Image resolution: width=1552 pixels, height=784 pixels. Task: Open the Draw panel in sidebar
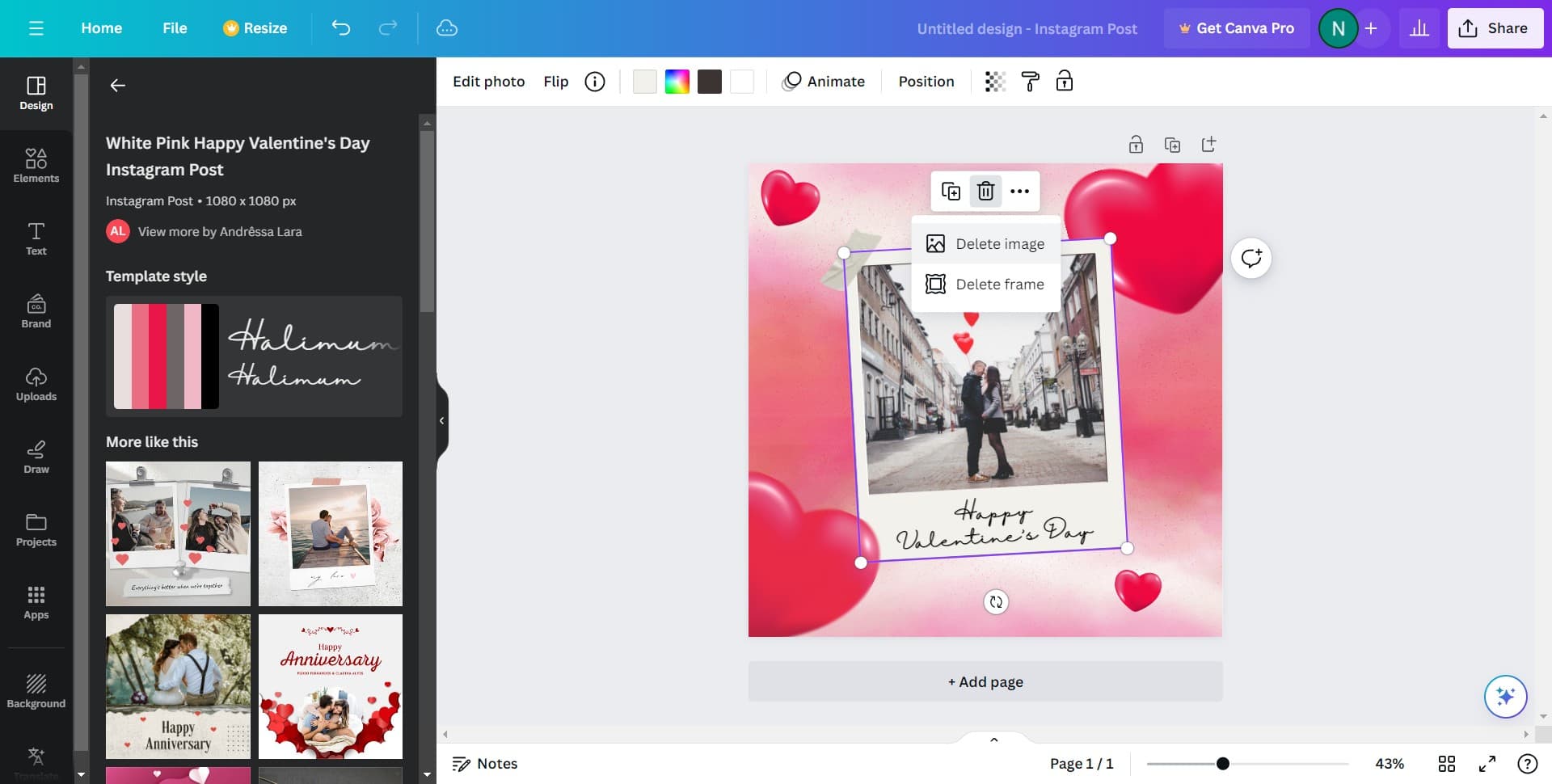[36, 457]
